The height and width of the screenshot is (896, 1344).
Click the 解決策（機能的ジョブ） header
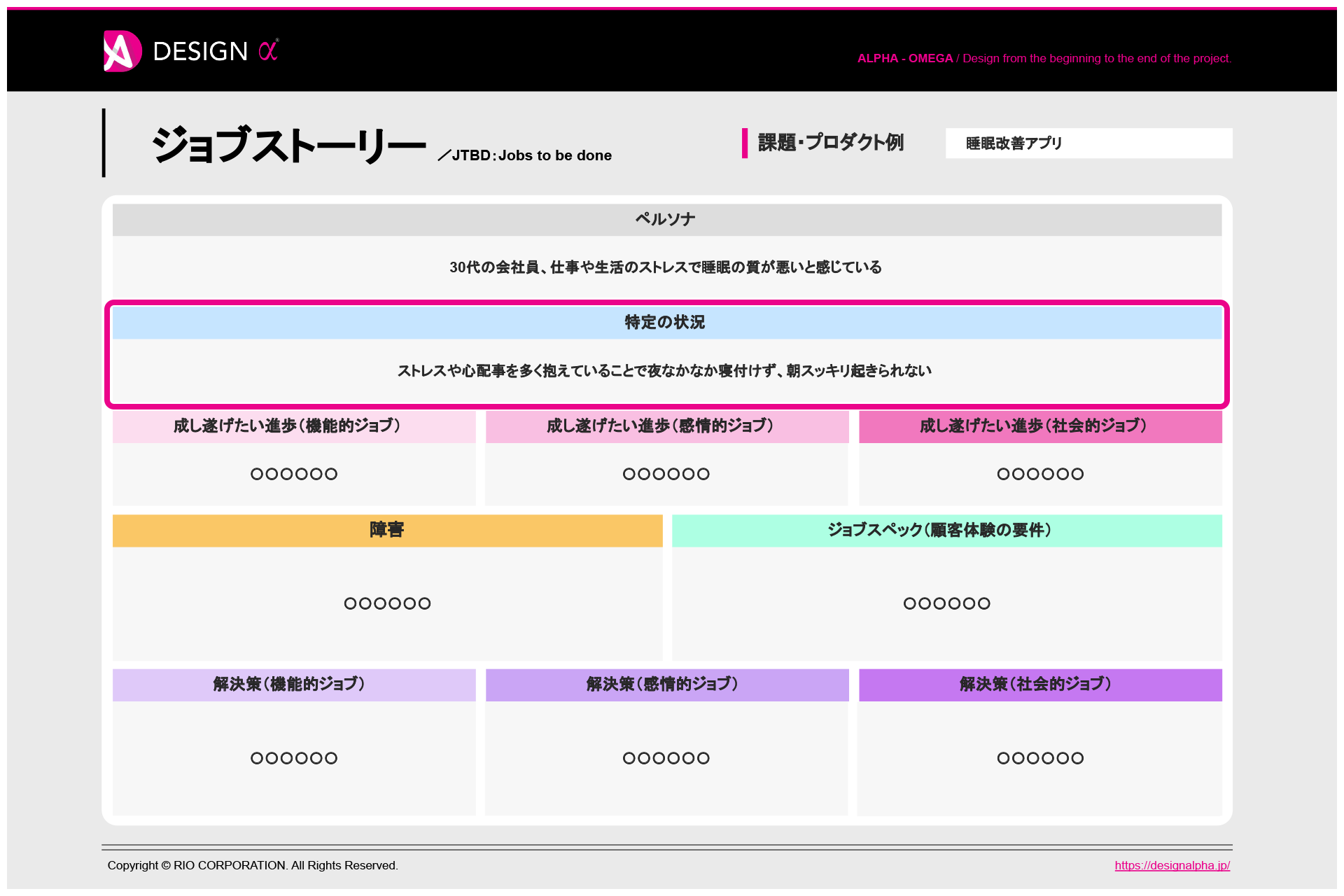294,685
